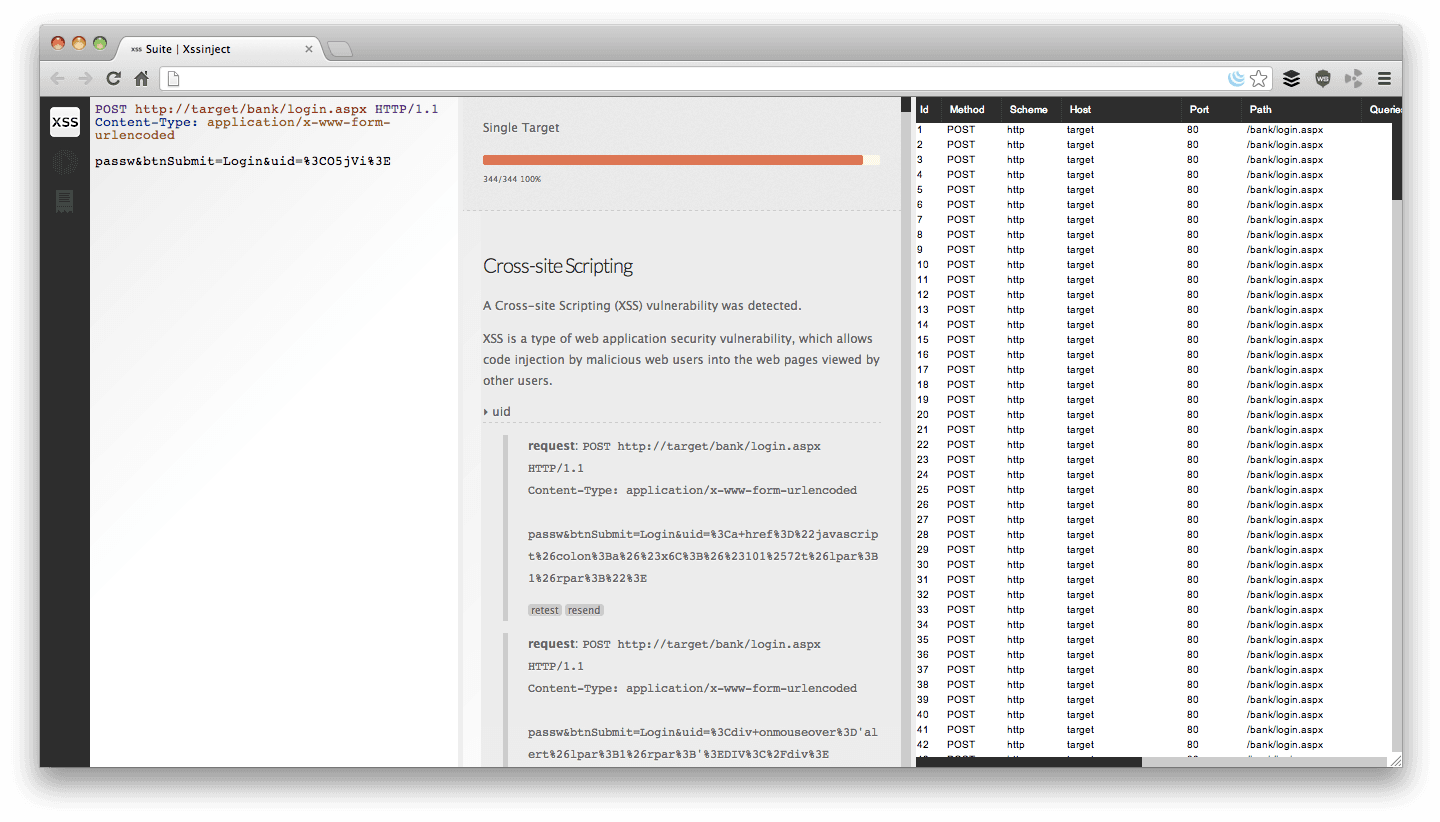Bookmark this page with the star
The height and width of the screenshot is (822, 1440).
[x=1259, y=78]
